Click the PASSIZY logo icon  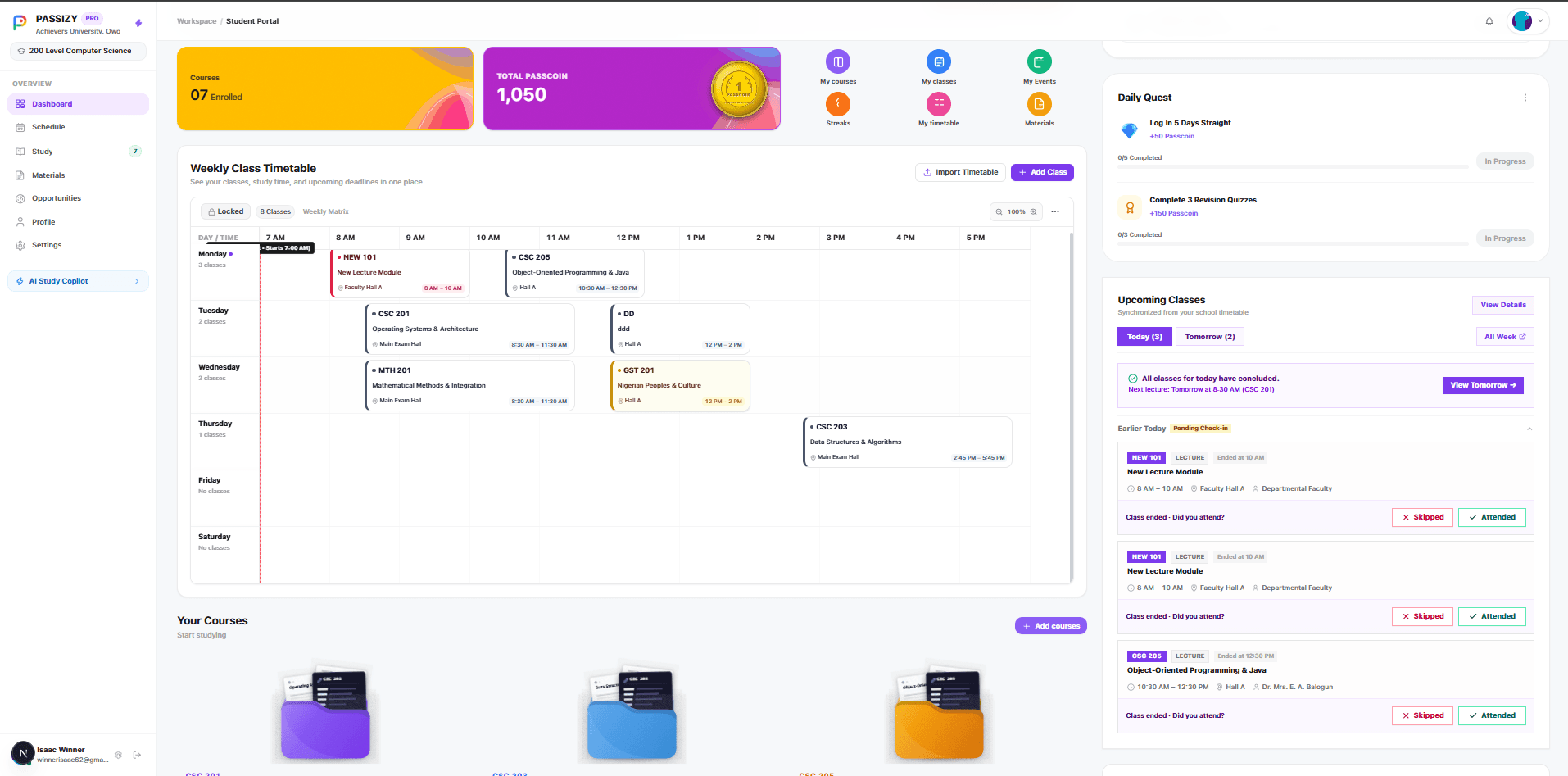[20, 23]
